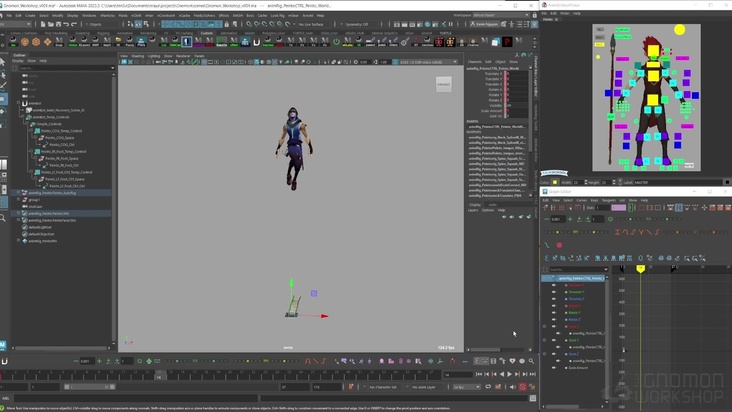Click the Display menu in Outliner

18,61
